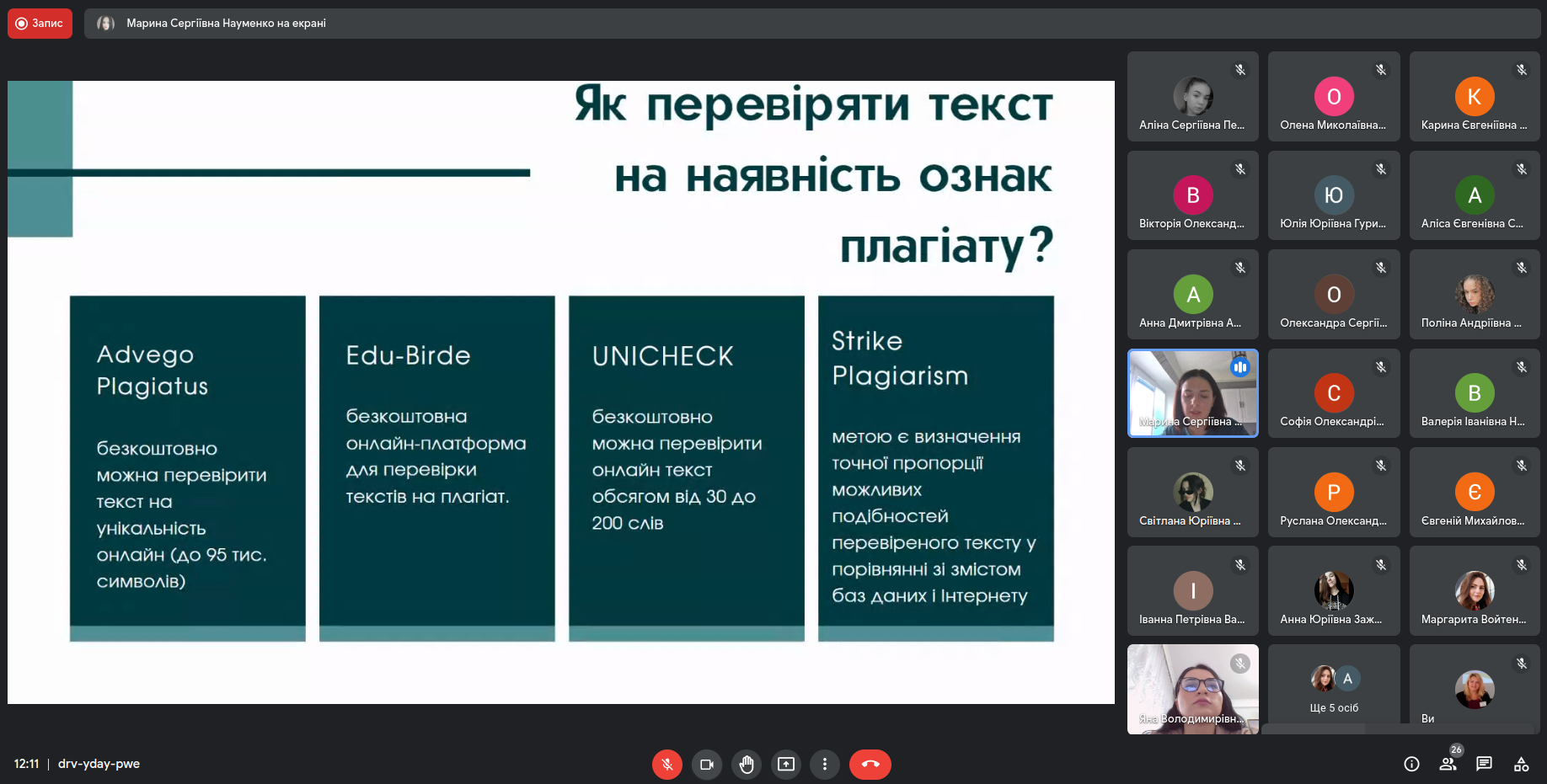Click the meeting code drv-yday-pwe
The height and width of the screenshot is (784, 1547).
tap(99, 764)
